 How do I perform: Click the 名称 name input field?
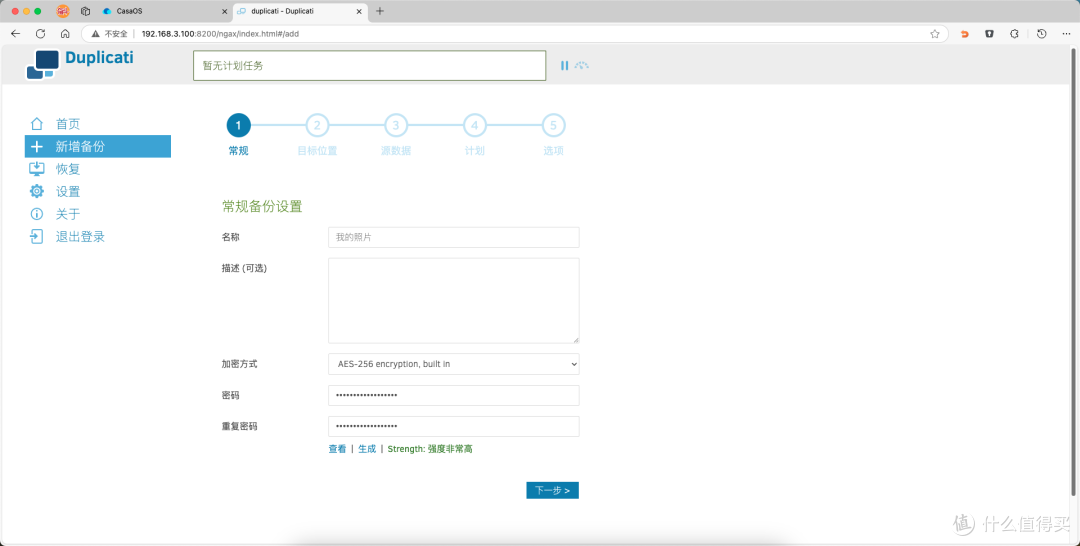coord(453,237)
